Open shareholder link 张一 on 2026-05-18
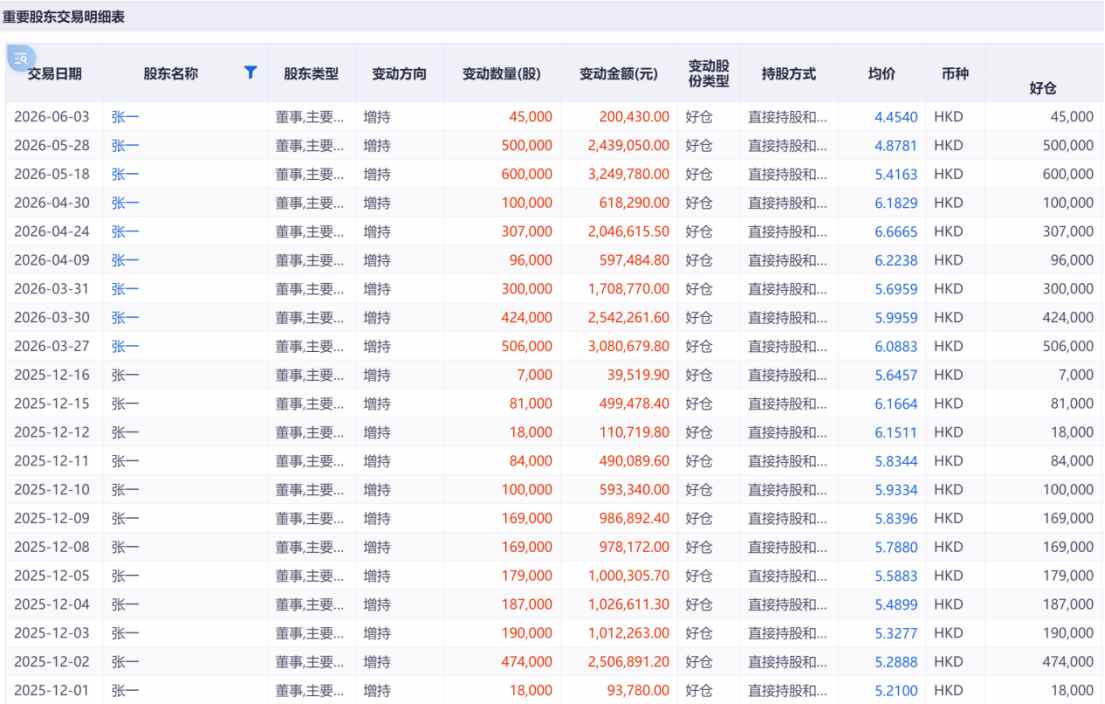 (x=125, y=174)
